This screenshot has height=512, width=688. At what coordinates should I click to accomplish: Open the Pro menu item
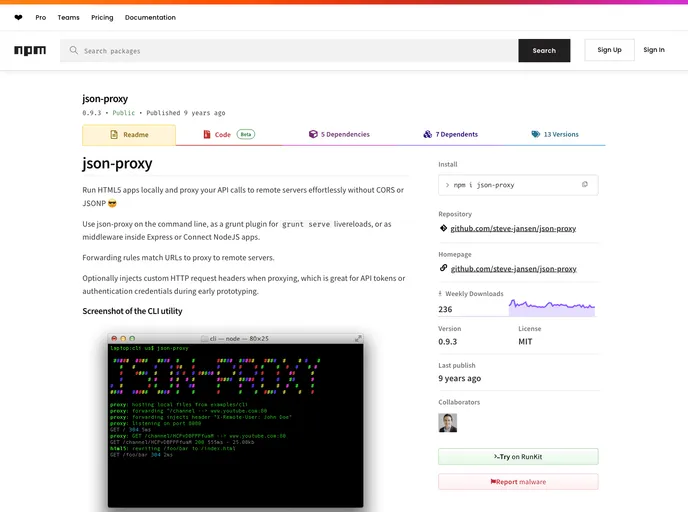[x=41, y=18]
